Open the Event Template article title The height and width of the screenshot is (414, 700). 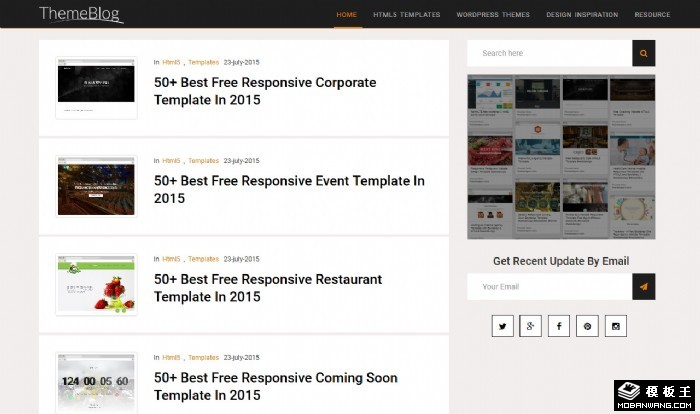(289, 189)
